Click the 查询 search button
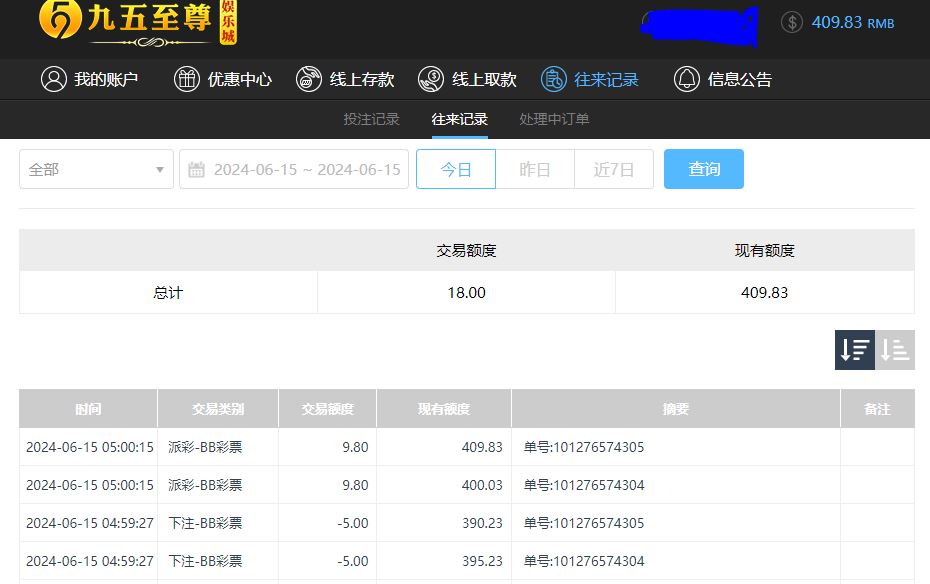 [704, 169]
